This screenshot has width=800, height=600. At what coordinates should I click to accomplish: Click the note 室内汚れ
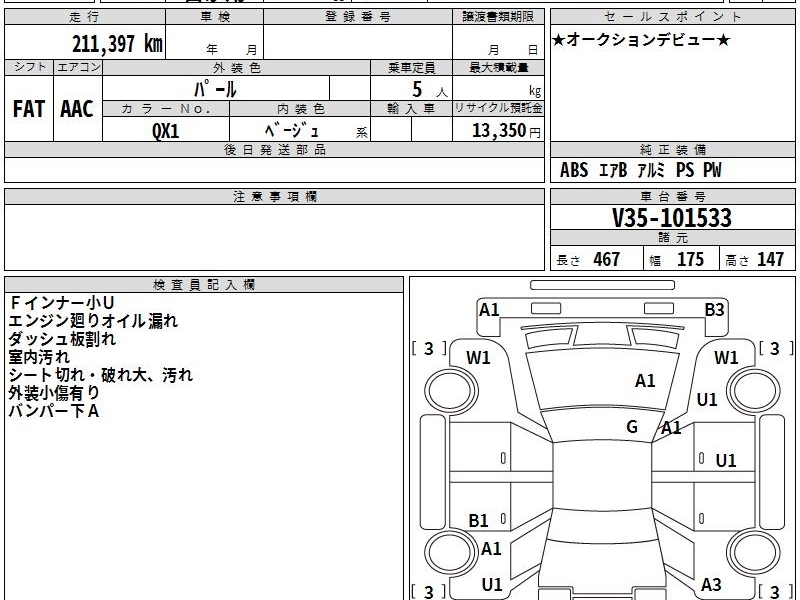pos(39,357)
